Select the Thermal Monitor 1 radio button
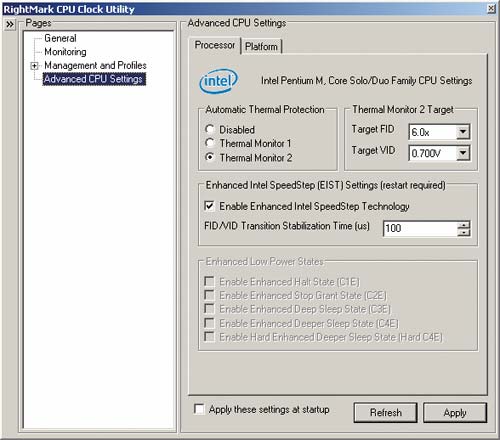This screenshot has width=500, height=440. coord(210,143)
